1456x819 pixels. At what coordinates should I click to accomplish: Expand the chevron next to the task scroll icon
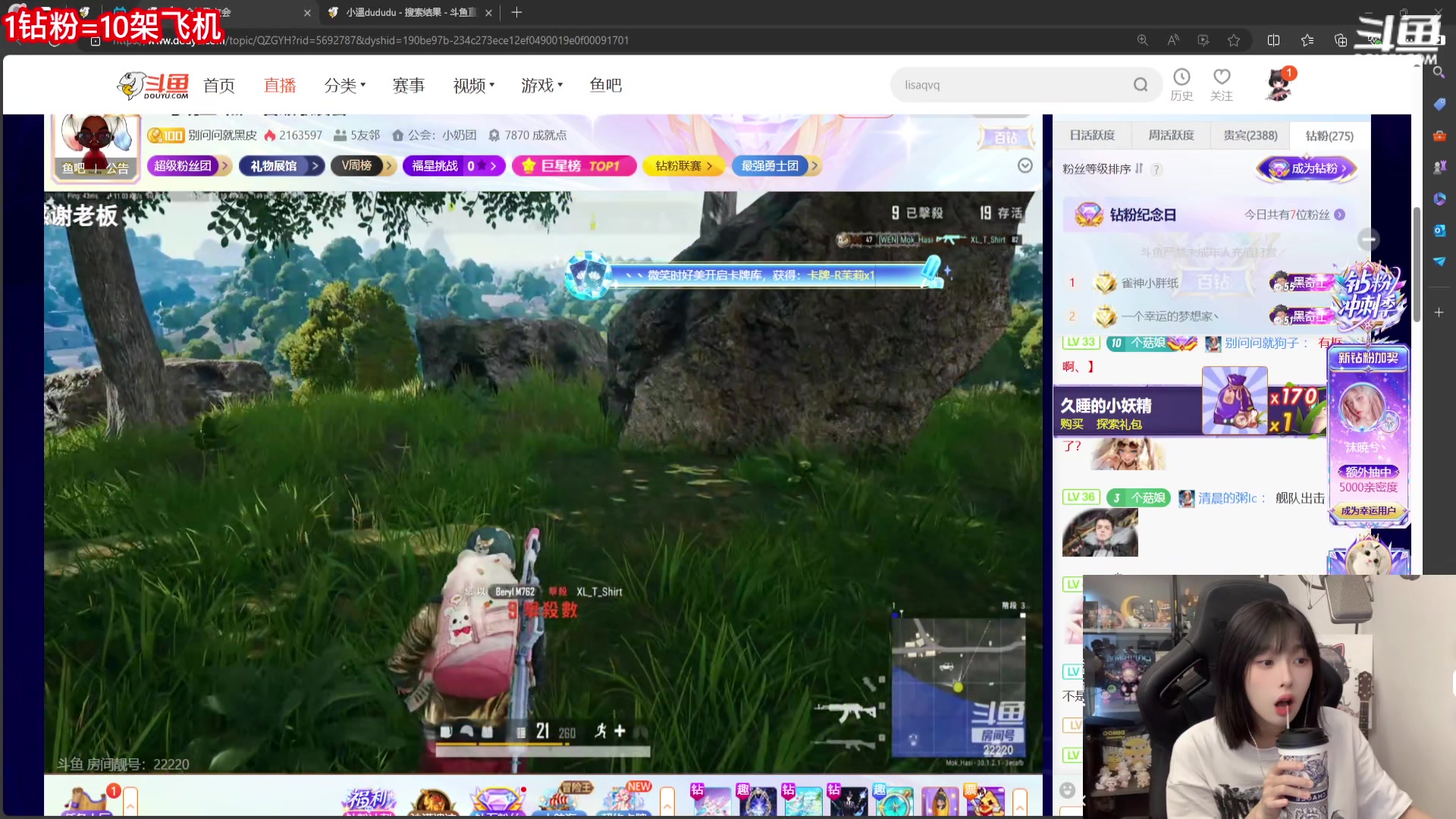tap(130, 801)
